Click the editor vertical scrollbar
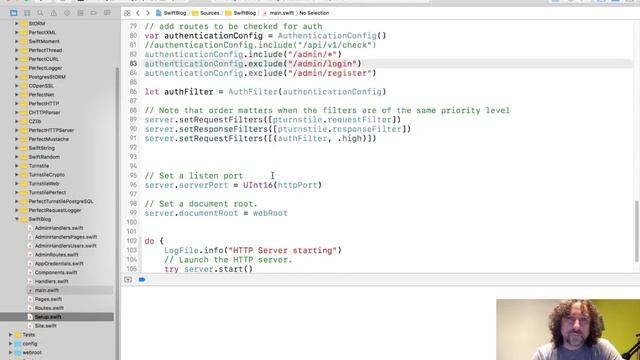Viewport: 640px width, 360px height. point(637,231)
